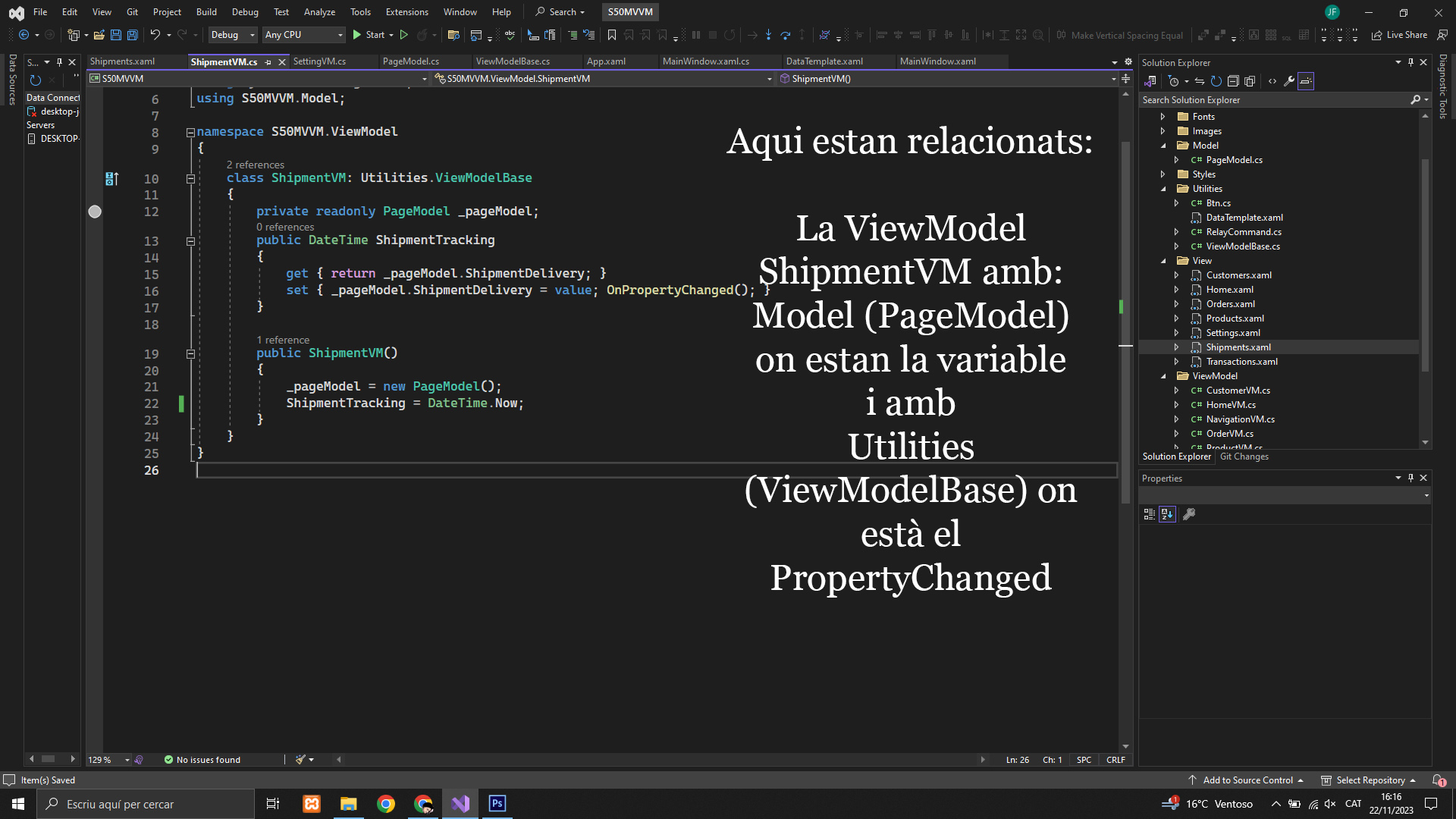Open the Any CPU platform dropdown

(x=303, y=35)
